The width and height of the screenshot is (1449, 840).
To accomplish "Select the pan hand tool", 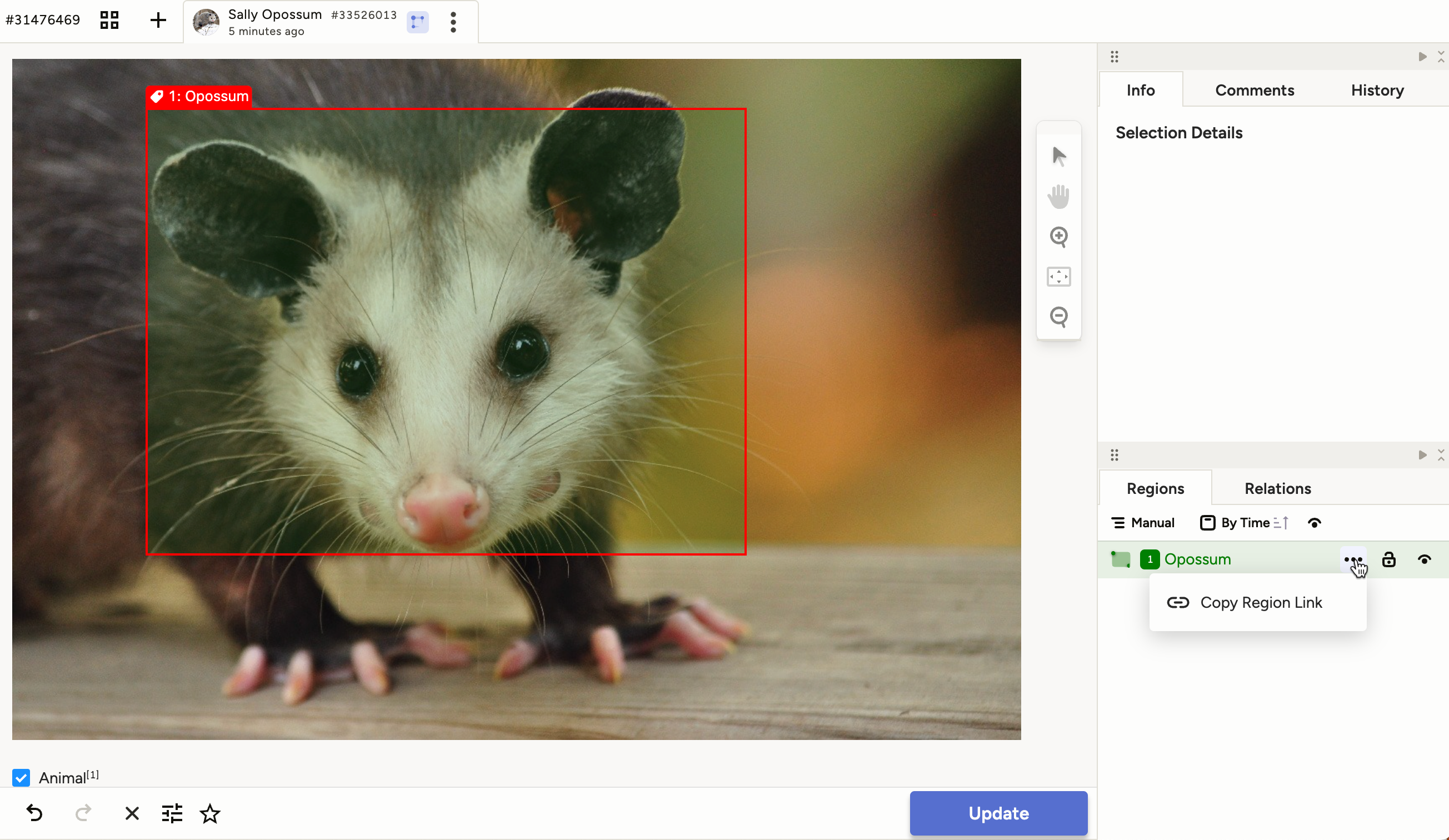I will tap(1058, 196).
